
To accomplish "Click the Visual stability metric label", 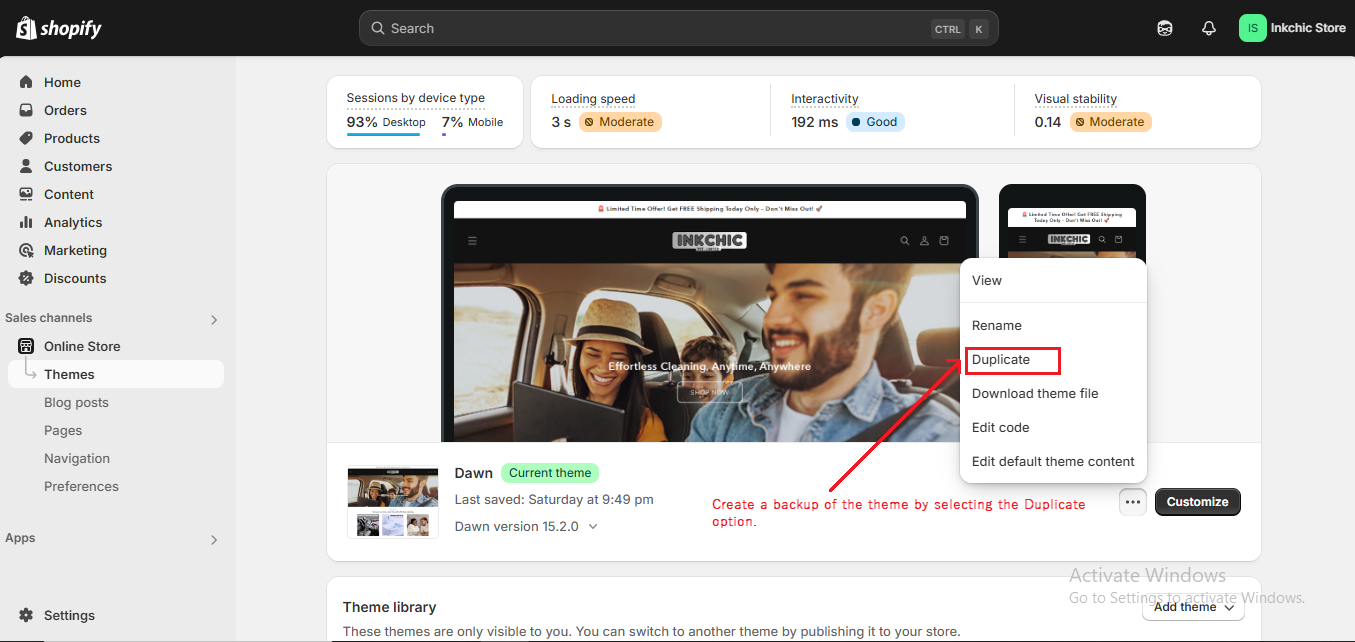I will (1076, 99).
